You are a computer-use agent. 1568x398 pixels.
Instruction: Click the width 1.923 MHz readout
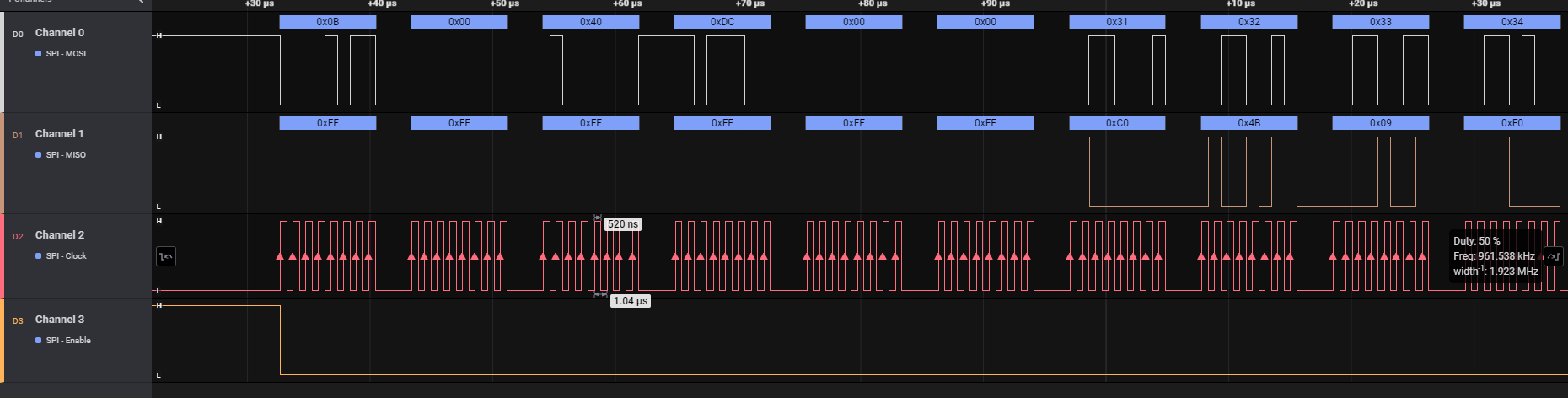[x=1496, y=272]
